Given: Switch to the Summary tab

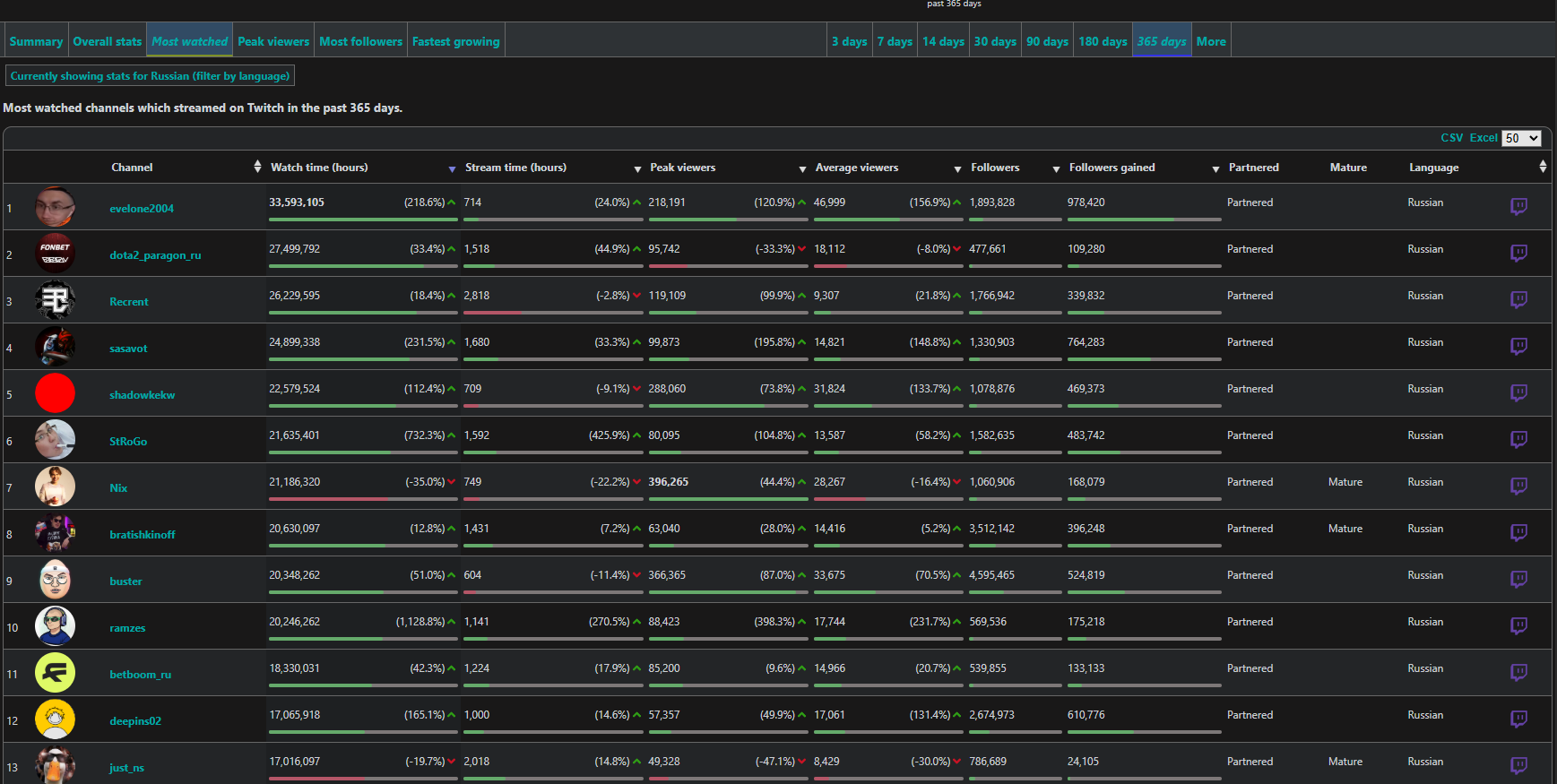Looking at the screenshot, I should [36, 41].
